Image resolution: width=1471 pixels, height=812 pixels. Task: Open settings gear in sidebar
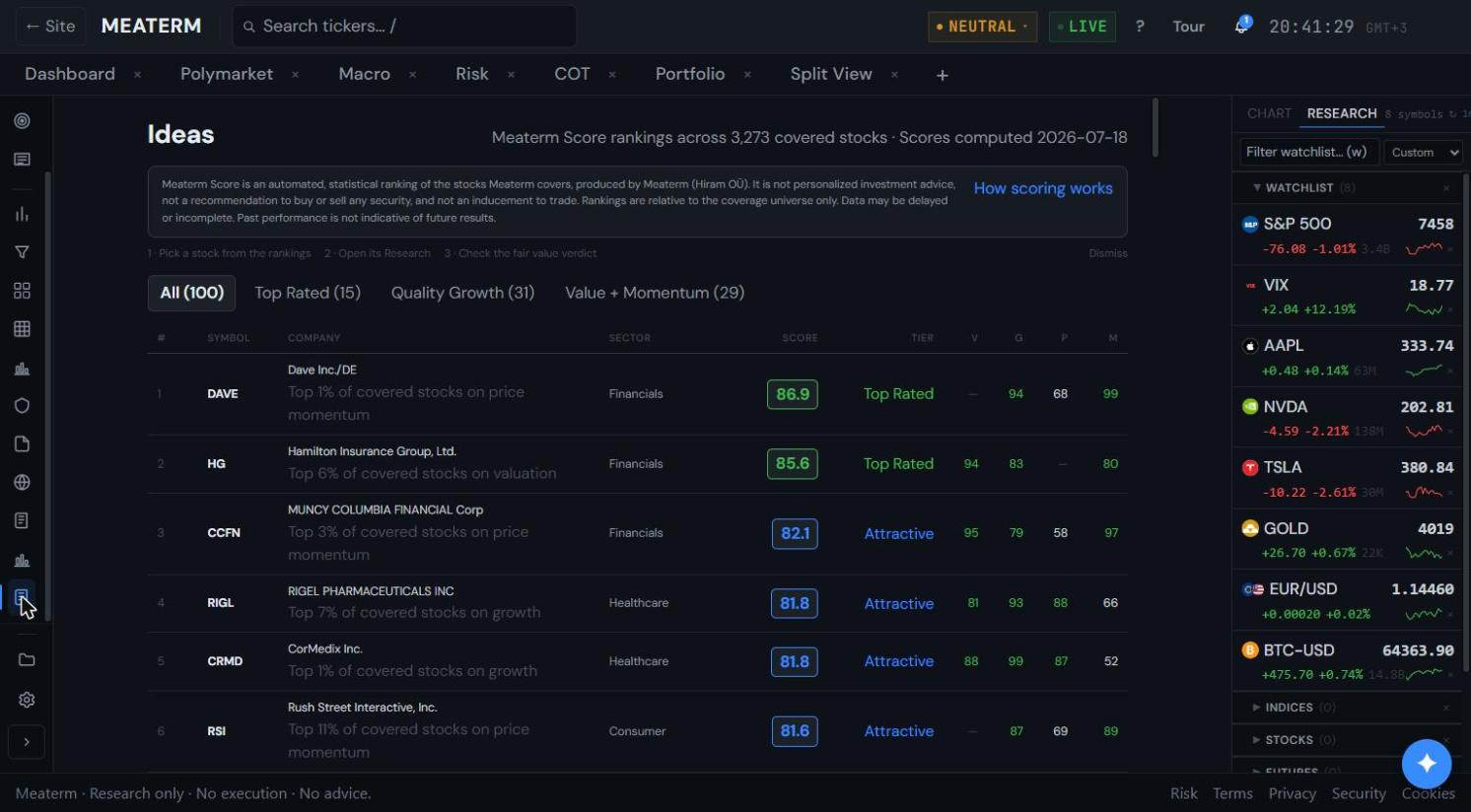[x=27, y=700]
